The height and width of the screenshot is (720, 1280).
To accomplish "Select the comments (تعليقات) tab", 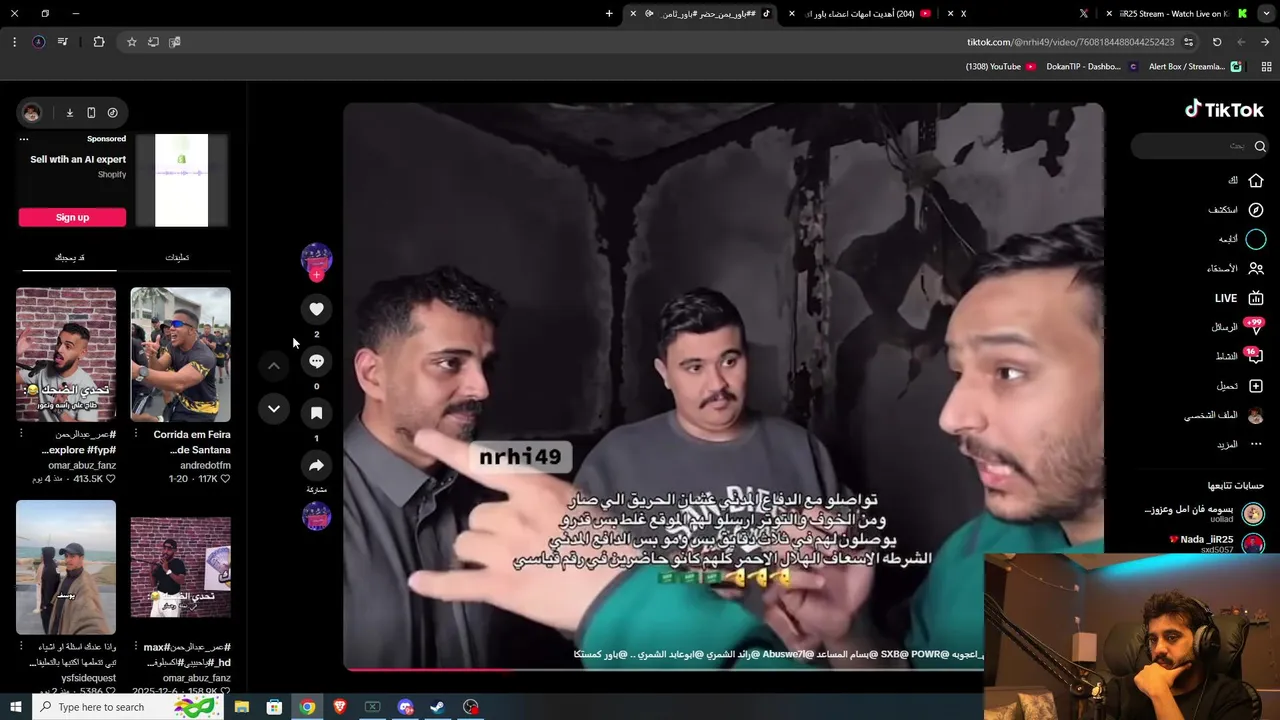I will (x=177, y=257).
